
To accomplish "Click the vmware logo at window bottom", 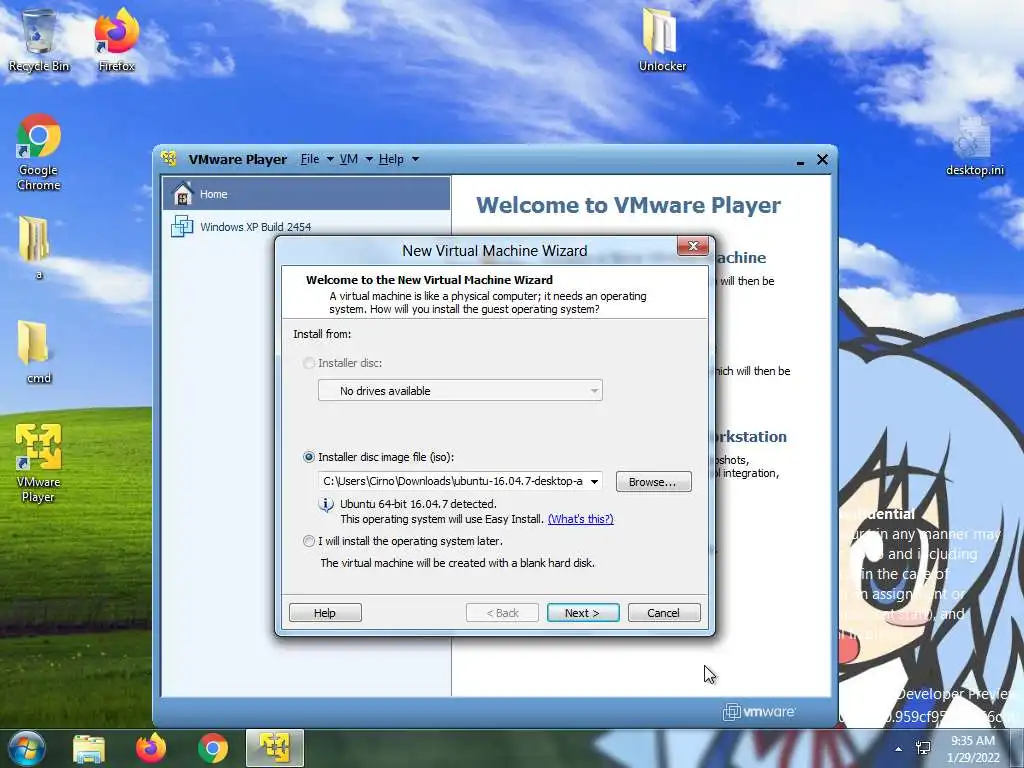I will 759,712.
